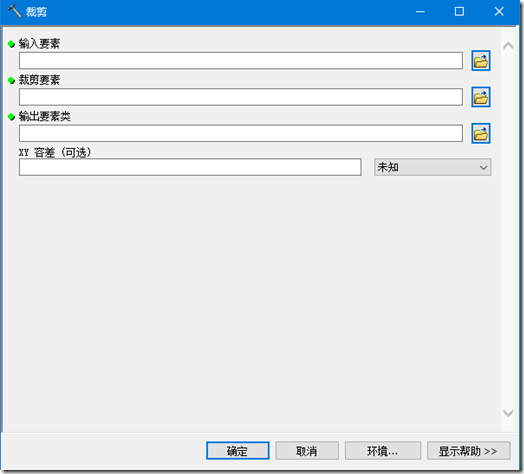The width and height of the screenshot is (524, 474).
Task: Click the XY 容差 (可选) label
Action: pos(55,153)
